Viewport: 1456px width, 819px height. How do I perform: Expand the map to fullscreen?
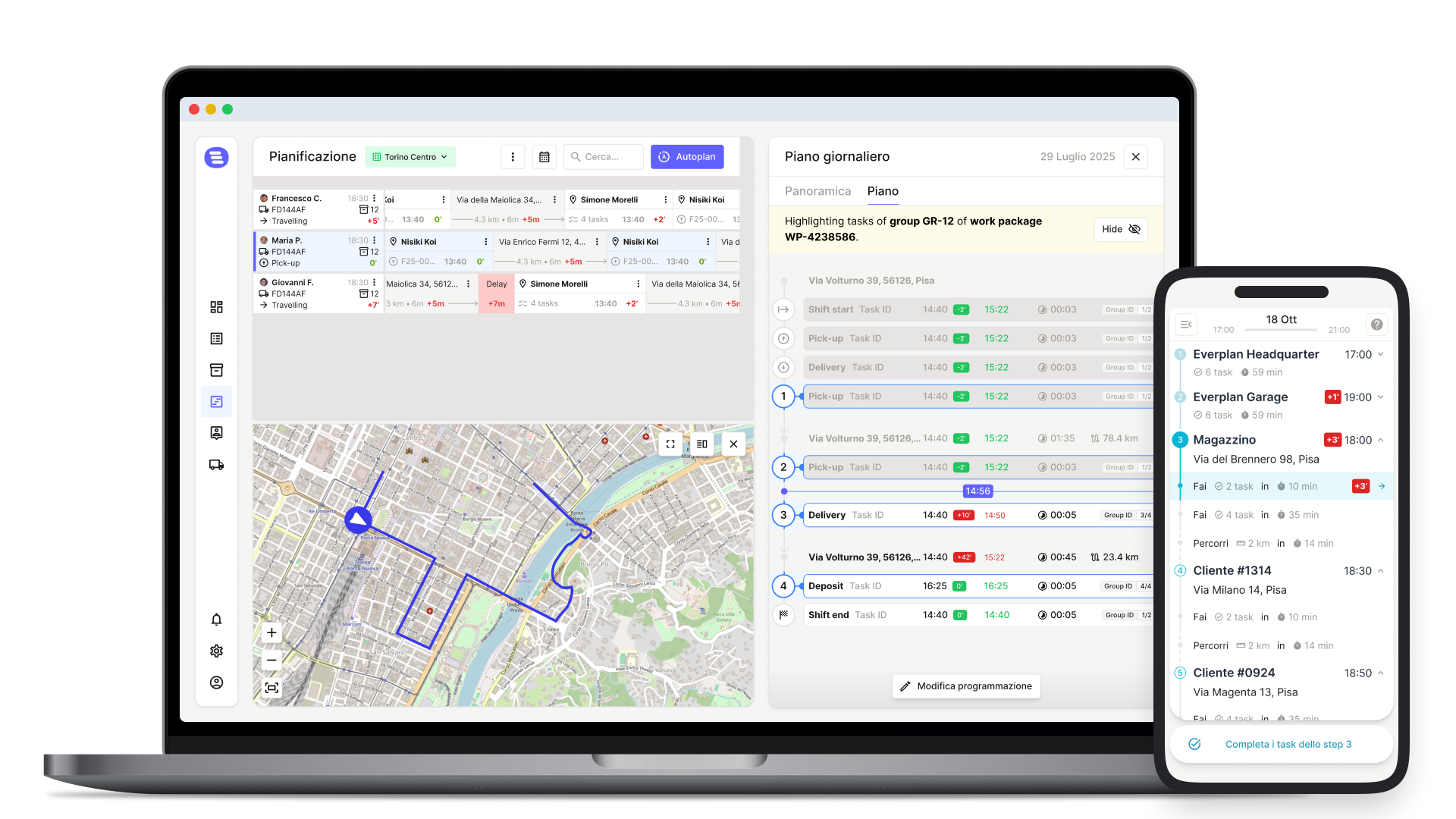point(670,444)
